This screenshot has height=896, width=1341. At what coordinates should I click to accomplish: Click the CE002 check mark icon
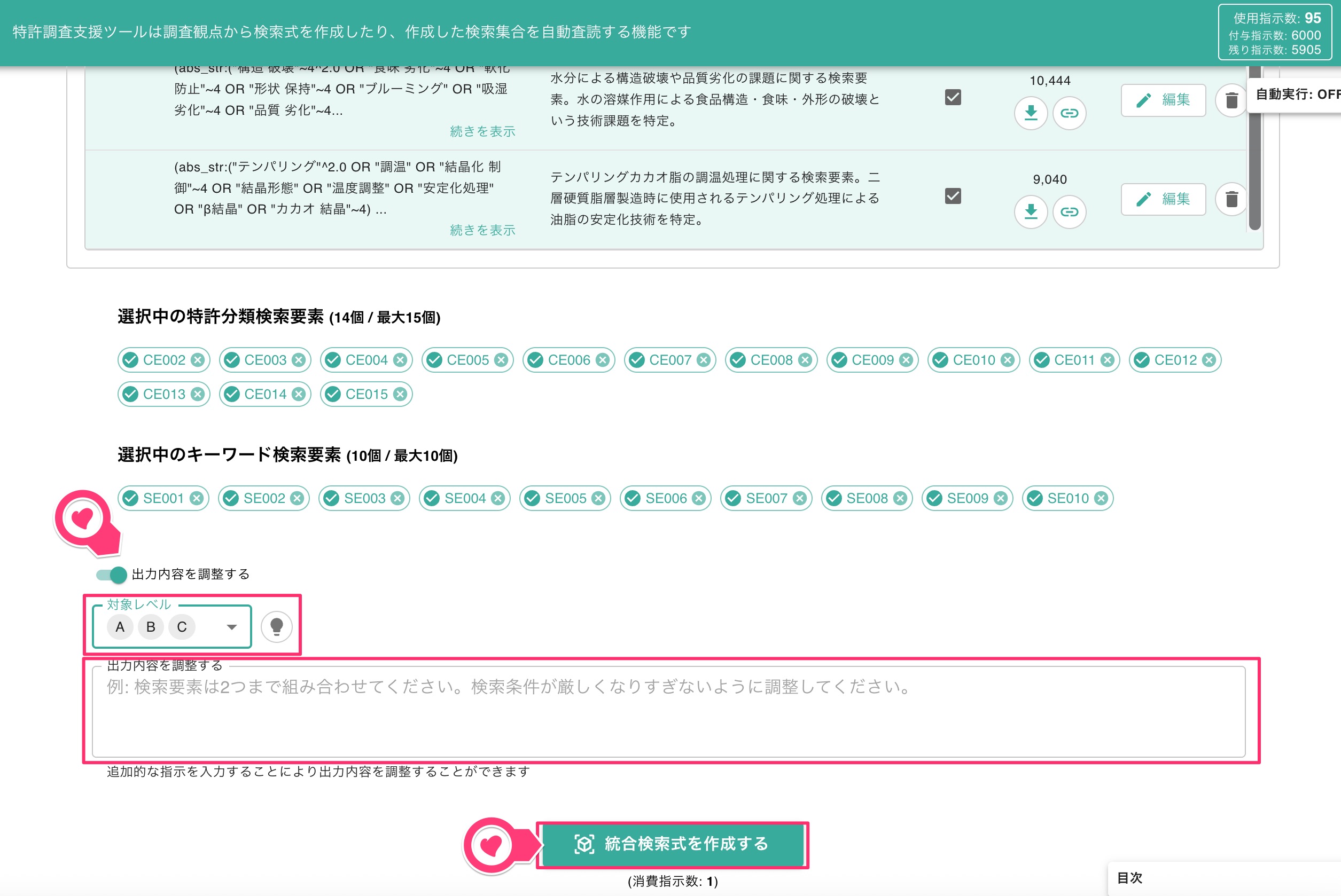[130, 360]
